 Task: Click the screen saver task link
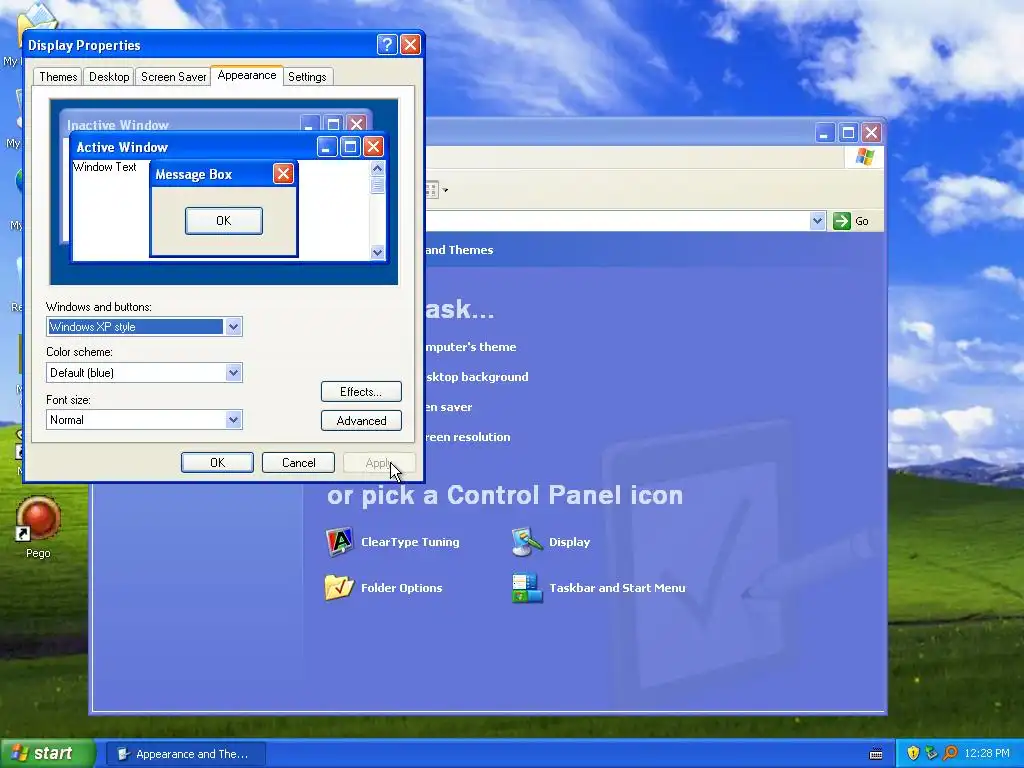coord(448,407)
